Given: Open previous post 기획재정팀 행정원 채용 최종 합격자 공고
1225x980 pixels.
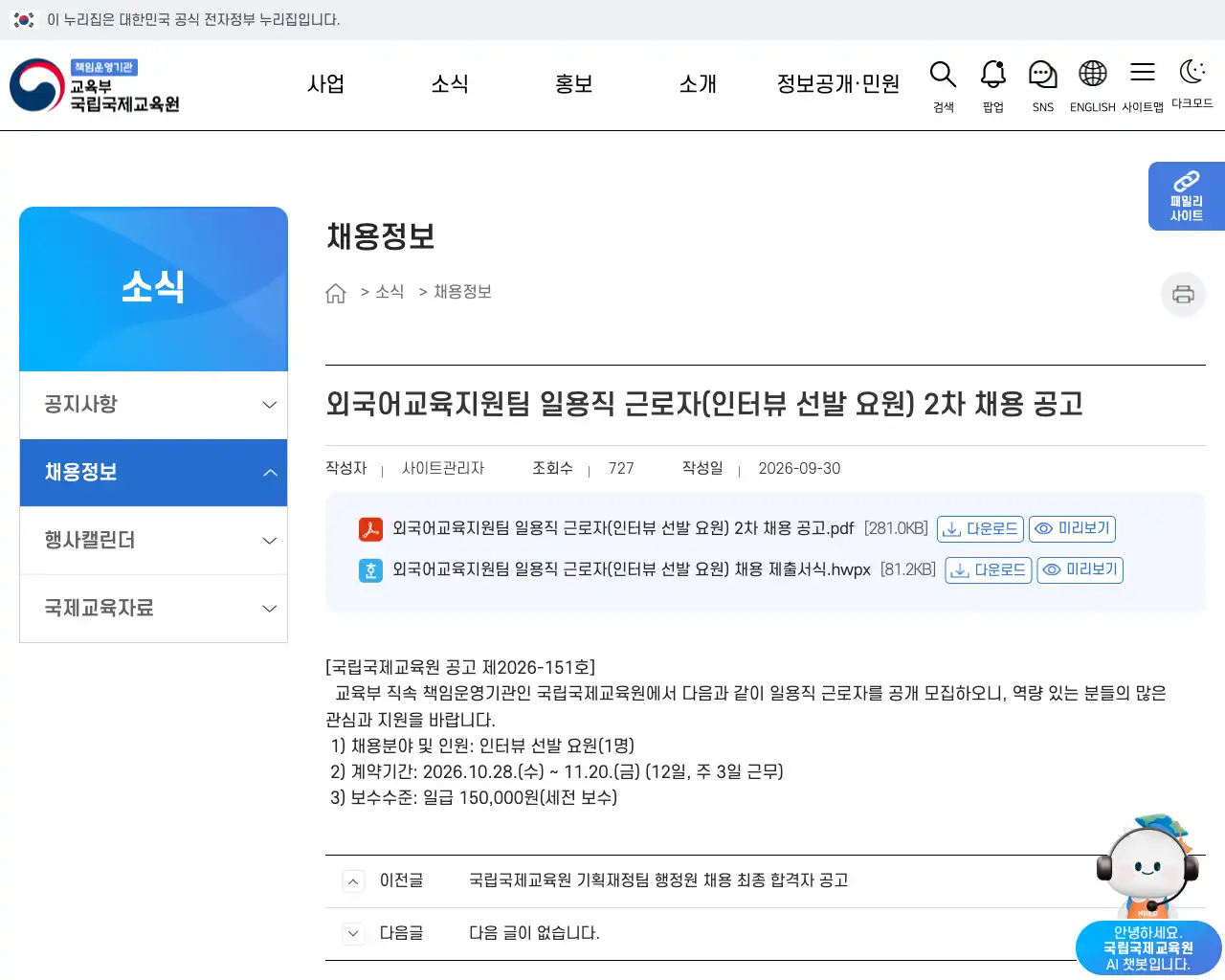Looking at the screenshot, I should point(658,880).
